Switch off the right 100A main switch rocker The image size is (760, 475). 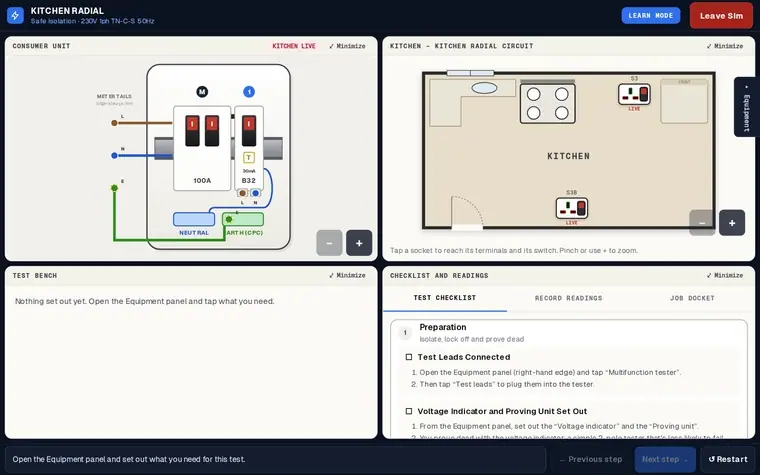coord(212,130)
